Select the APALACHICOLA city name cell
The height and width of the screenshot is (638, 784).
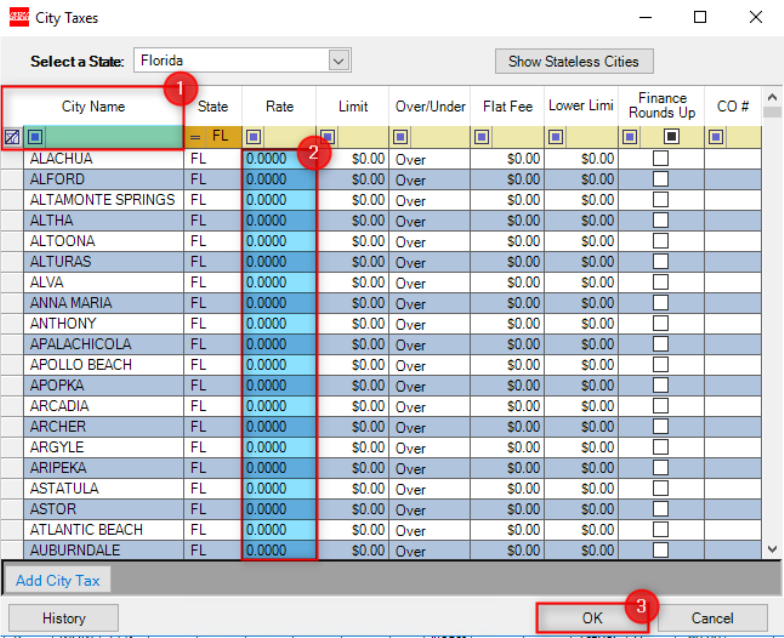tap(104, 344)
